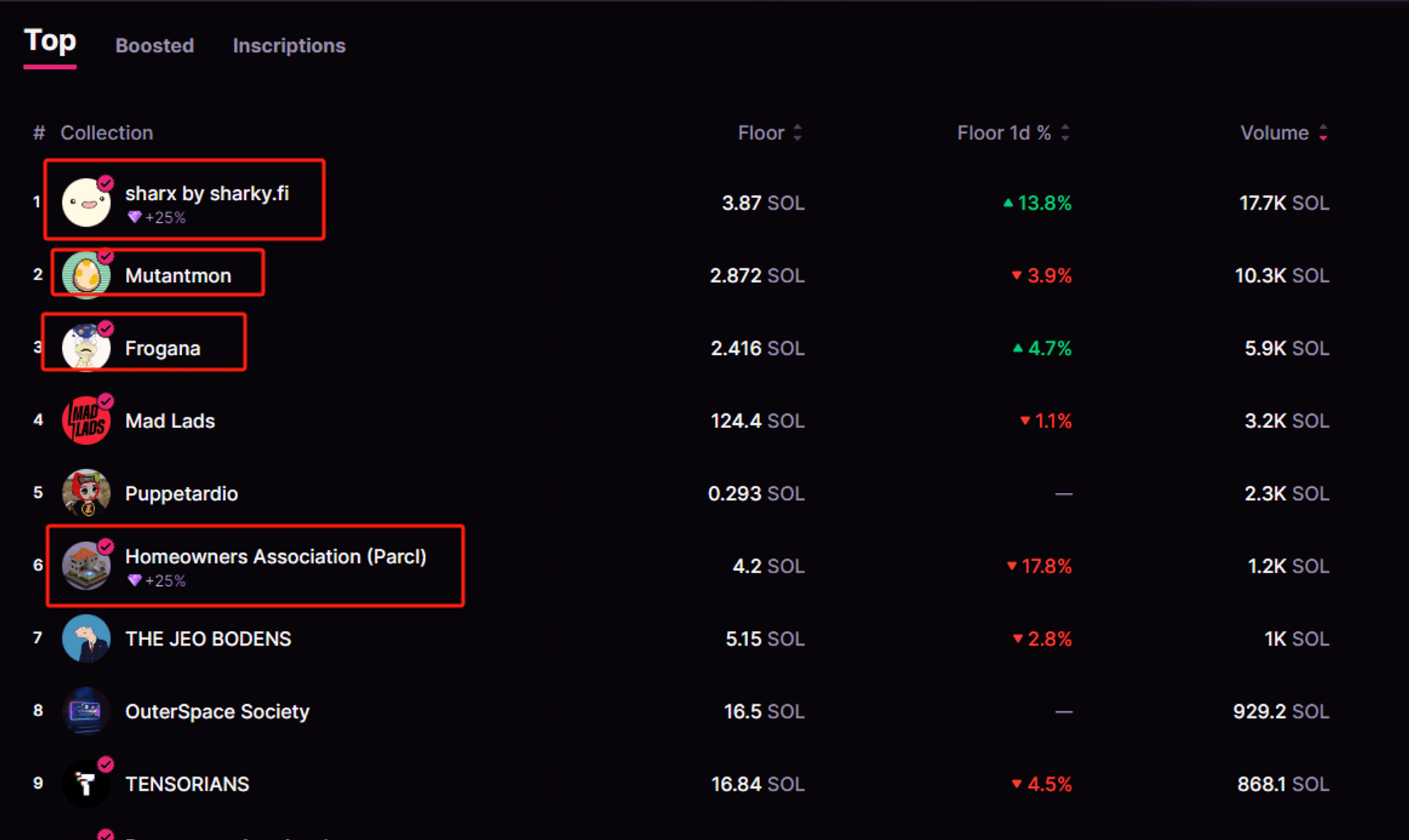
Task: Click sharx floor price 3.87 SOL
Action: coord(763,203)
